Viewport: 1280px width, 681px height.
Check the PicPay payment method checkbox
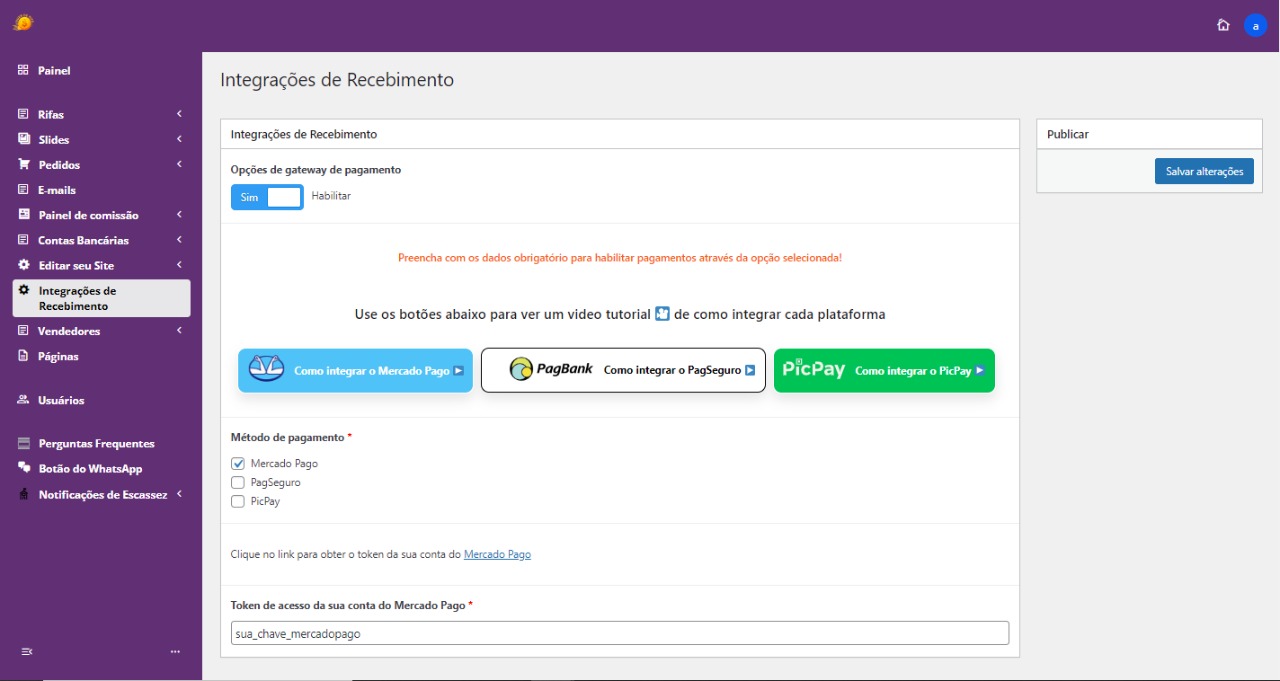238,502
